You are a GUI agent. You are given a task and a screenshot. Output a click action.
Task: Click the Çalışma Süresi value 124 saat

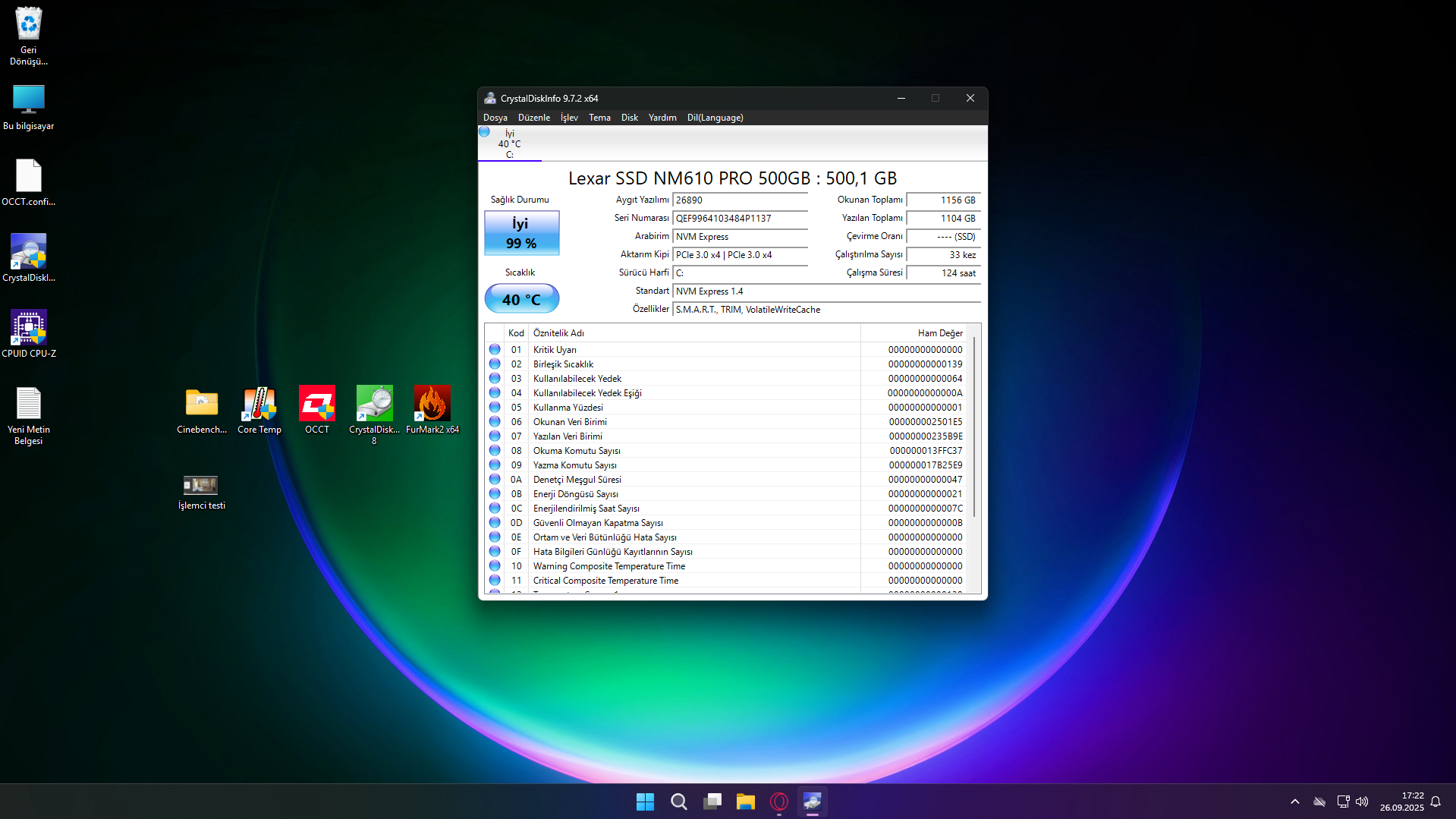pyautogui.click(x=944, y=273)
